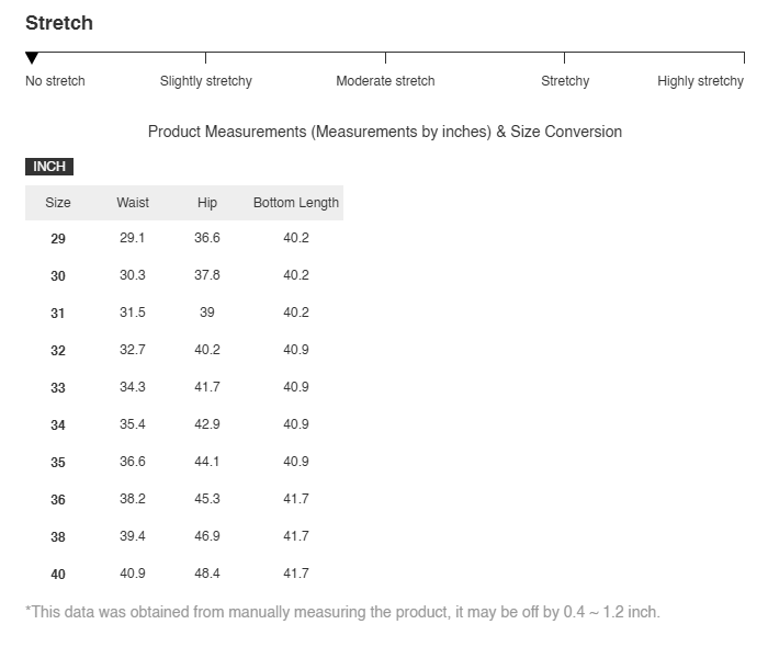Select the size 40 row label
This screenshot has height=647, width=768.
[58, 575]
